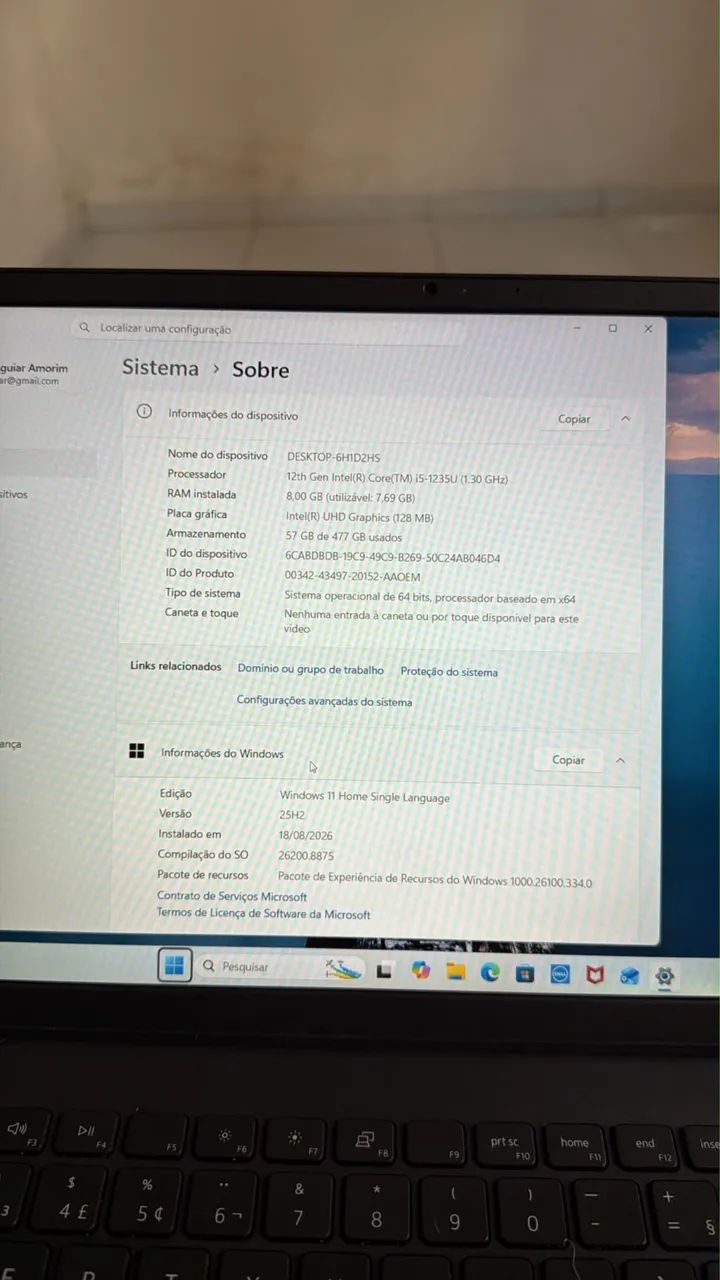The height and width of the screenshot is (1280, 720).
Task: Click the Links relacionados label
Action: 175,666
